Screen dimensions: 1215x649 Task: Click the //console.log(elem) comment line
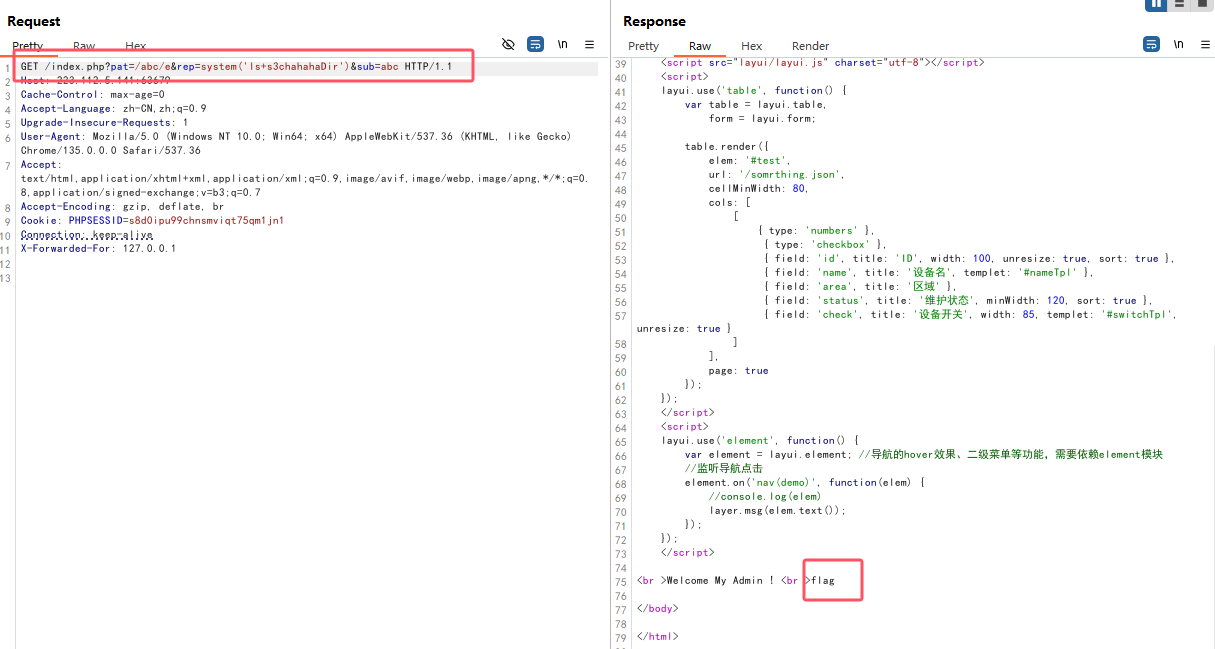(x=765, y=497)
